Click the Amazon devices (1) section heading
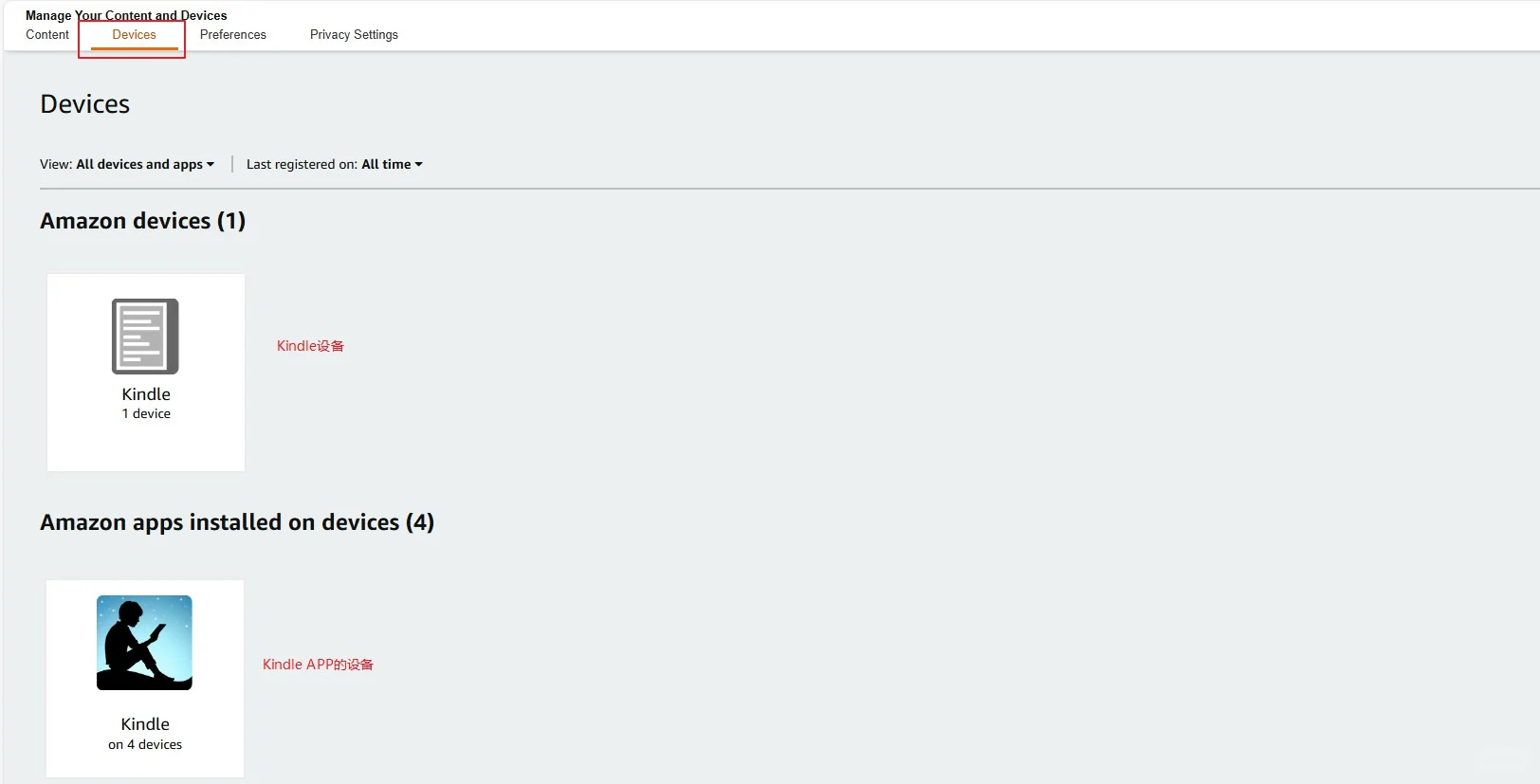This screenshot has height=784, width=1540. [x=142, y=221]
